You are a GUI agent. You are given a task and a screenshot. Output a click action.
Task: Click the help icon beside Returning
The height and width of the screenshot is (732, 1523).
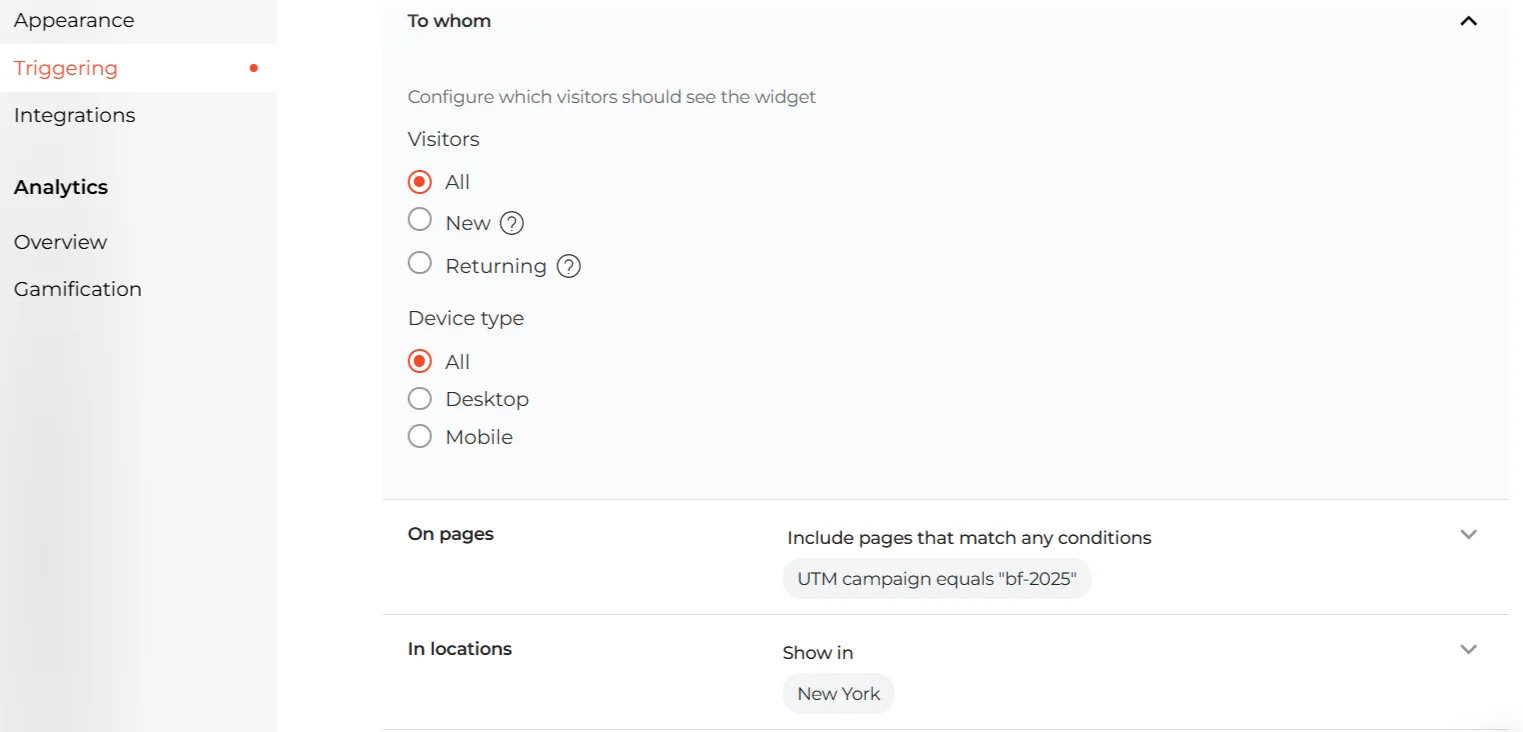(569, 266)
